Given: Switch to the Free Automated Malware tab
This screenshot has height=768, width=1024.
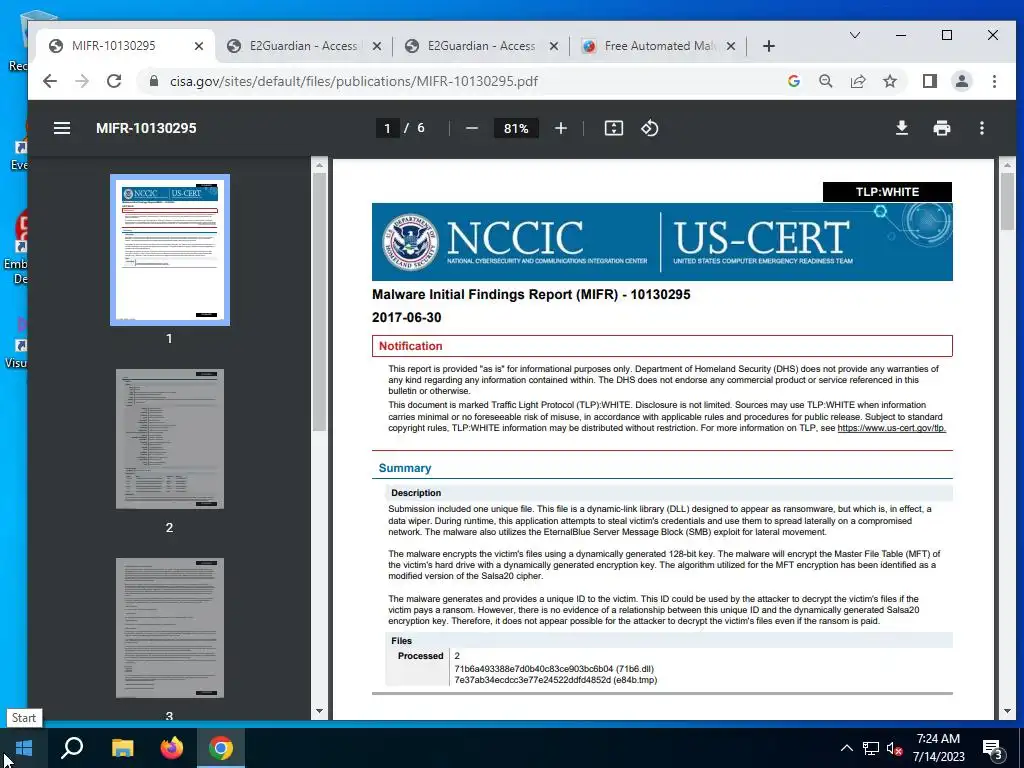Looking at the screenshot, I should [x=659, y=46].
